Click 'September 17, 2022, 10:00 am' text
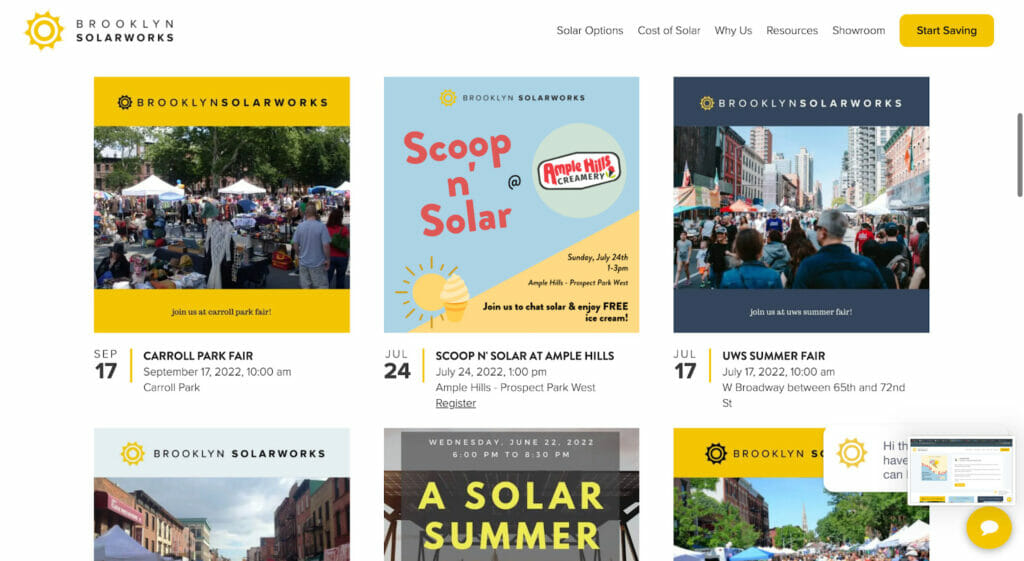Image resolution: width=1024 pixels, height=561 pixels. [x=217, y=372]
